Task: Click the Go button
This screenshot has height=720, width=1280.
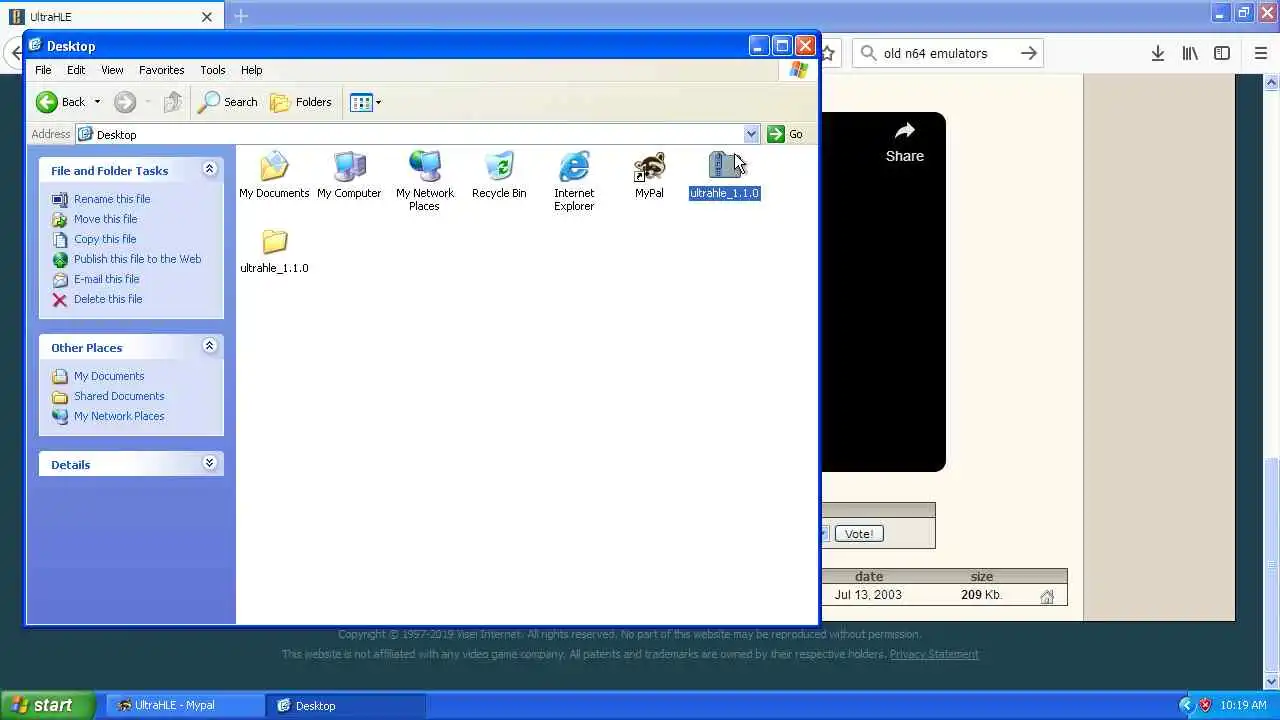Action: click(786, 134)
